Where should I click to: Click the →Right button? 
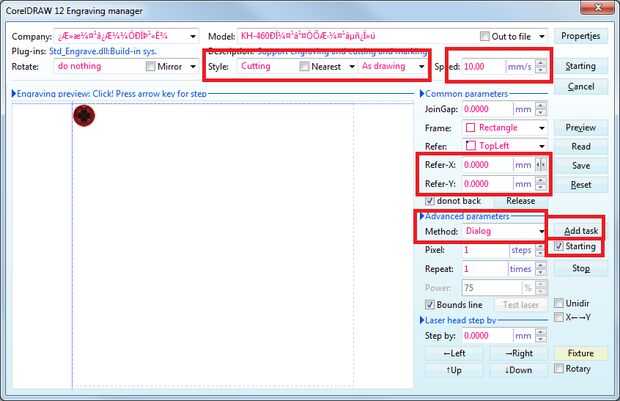point(518,353)
